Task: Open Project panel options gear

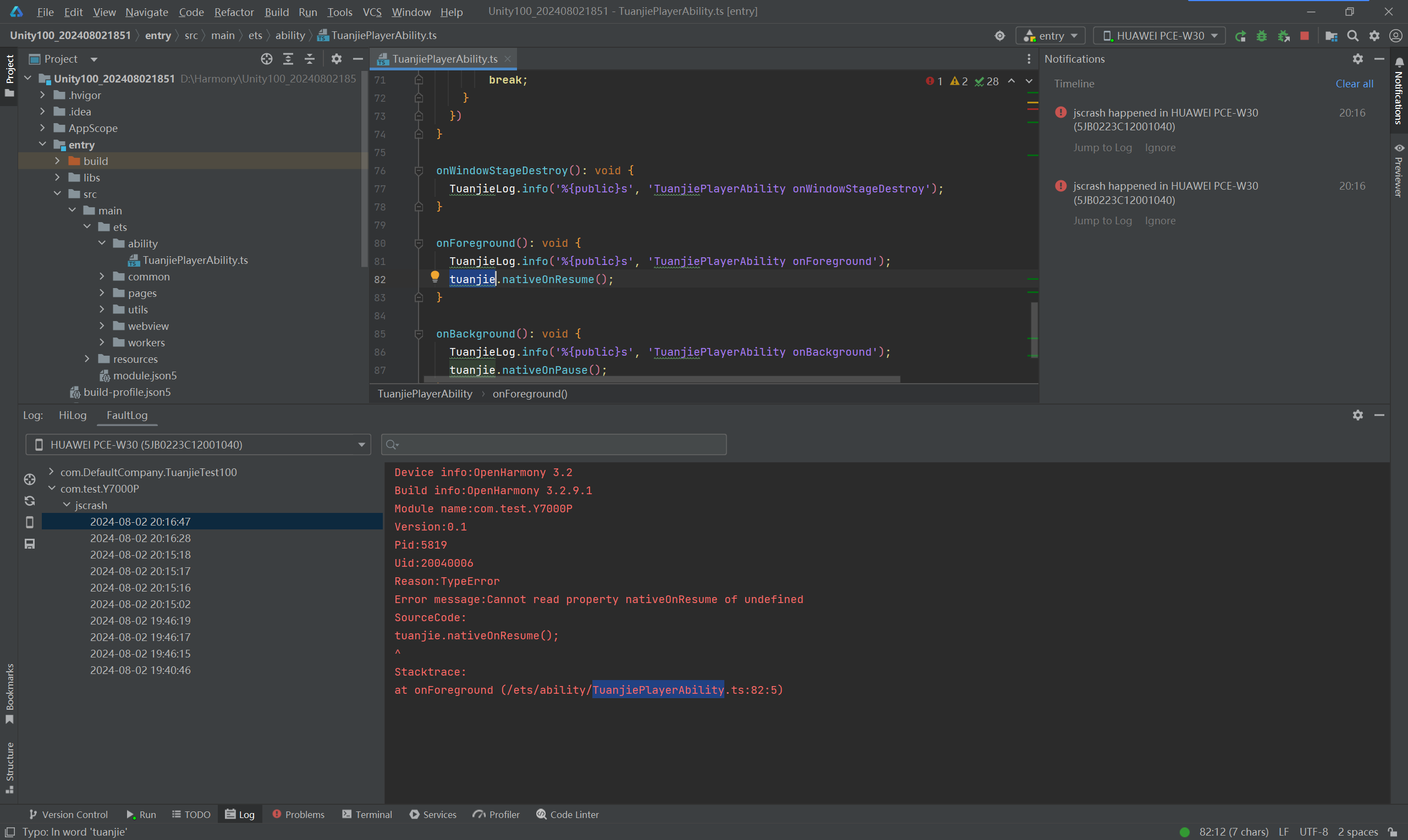Action: pyautogui.click(x=336, y=59)
